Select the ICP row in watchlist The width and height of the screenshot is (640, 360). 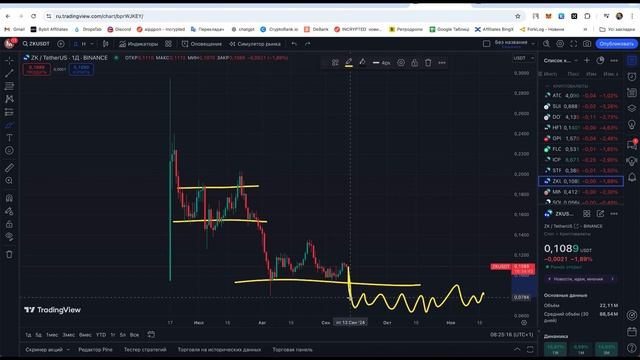point(581,160)
